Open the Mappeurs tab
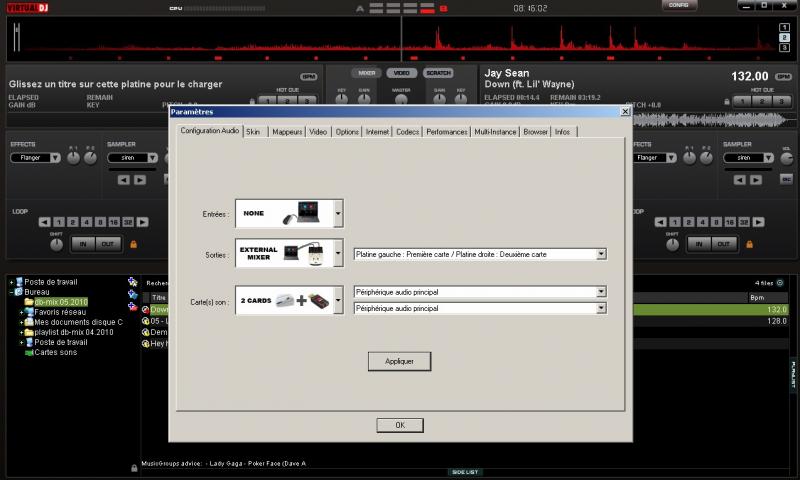800x480 pixels. [287, 132]
